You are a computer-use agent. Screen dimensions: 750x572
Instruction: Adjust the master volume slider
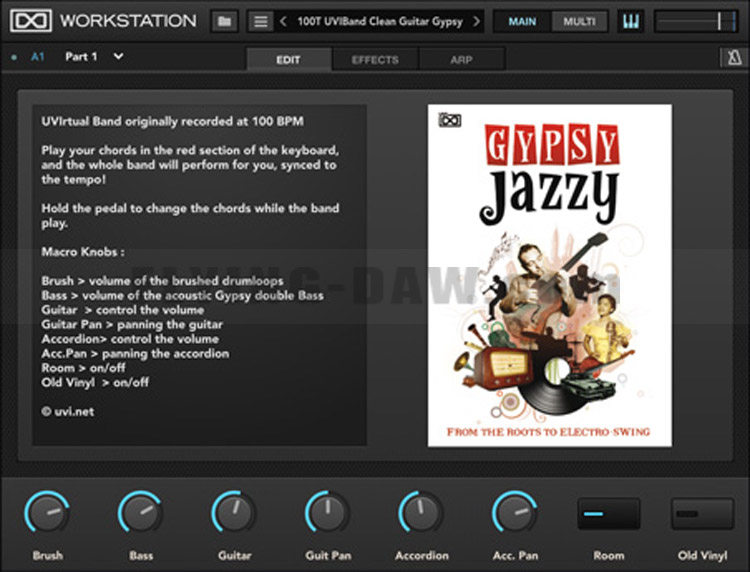pos(696,22)
